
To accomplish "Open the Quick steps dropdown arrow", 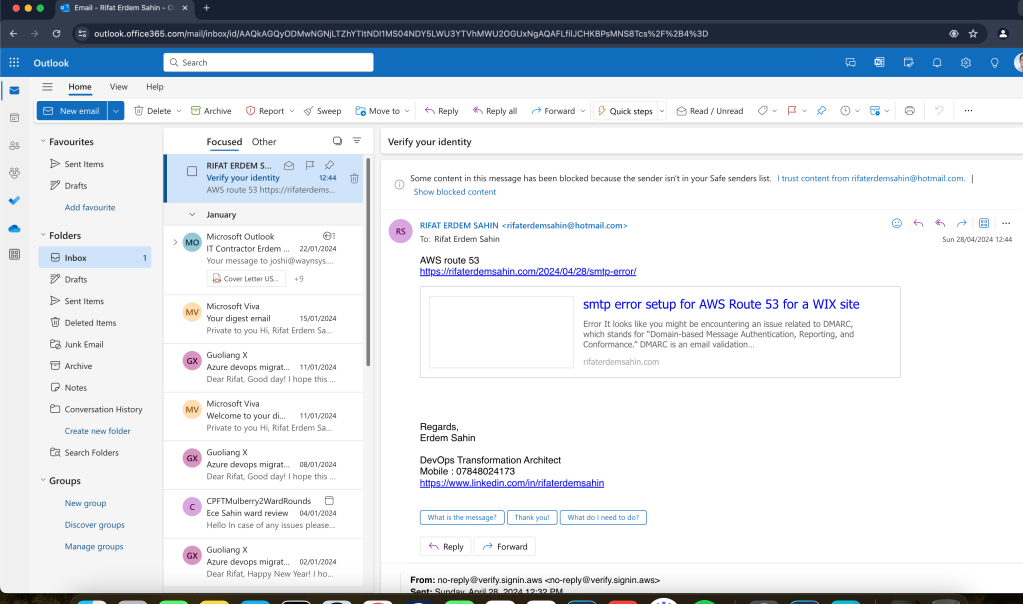I will click(662, 111).
